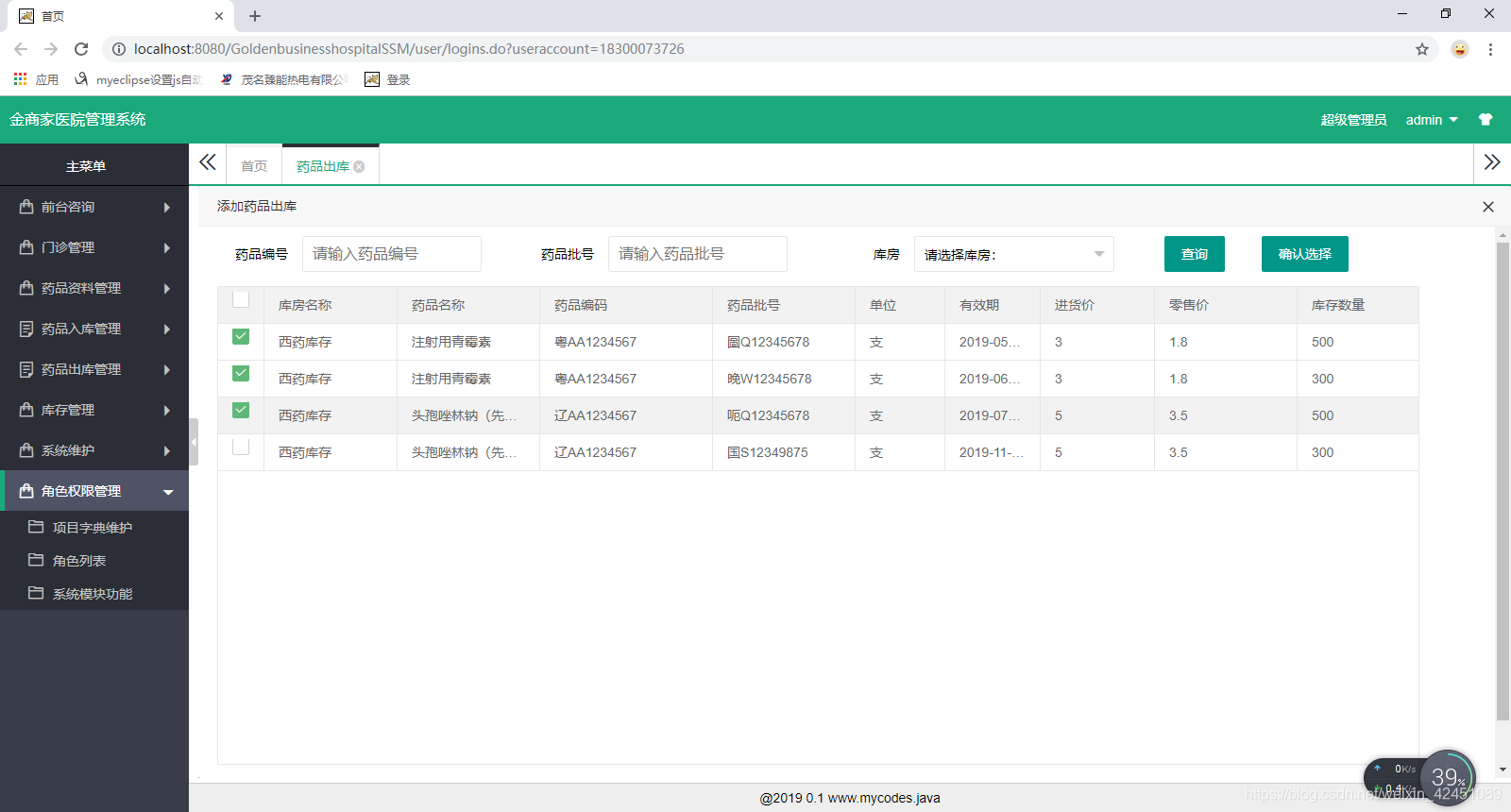Check the row with batch 国S12349875

coord(241,447)
